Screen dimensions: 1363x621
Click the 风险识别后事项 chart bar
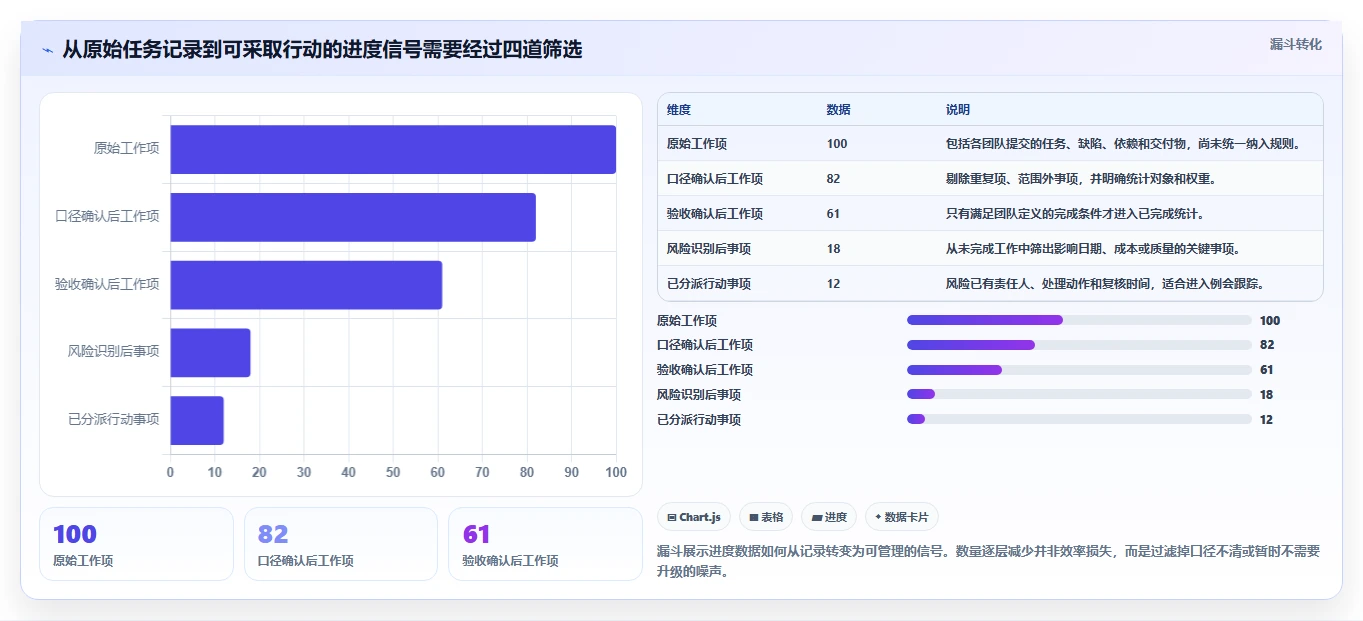pyautogui.click(x=210, y=352)
